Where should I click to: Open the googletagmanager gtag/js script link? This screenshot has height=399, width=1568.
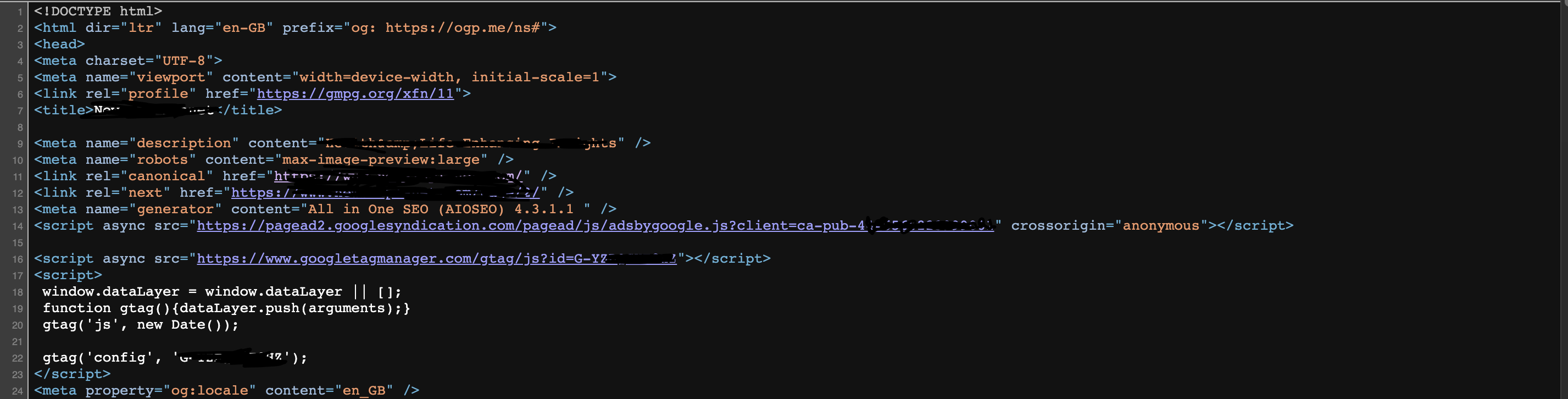436,259
